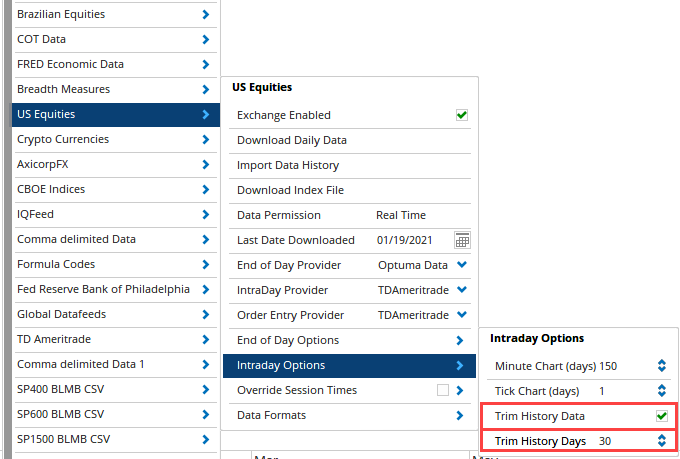Viewport: 680px width, 459px height.
Task: Select the TD Ameritrade menu entry
Action: 116,340
